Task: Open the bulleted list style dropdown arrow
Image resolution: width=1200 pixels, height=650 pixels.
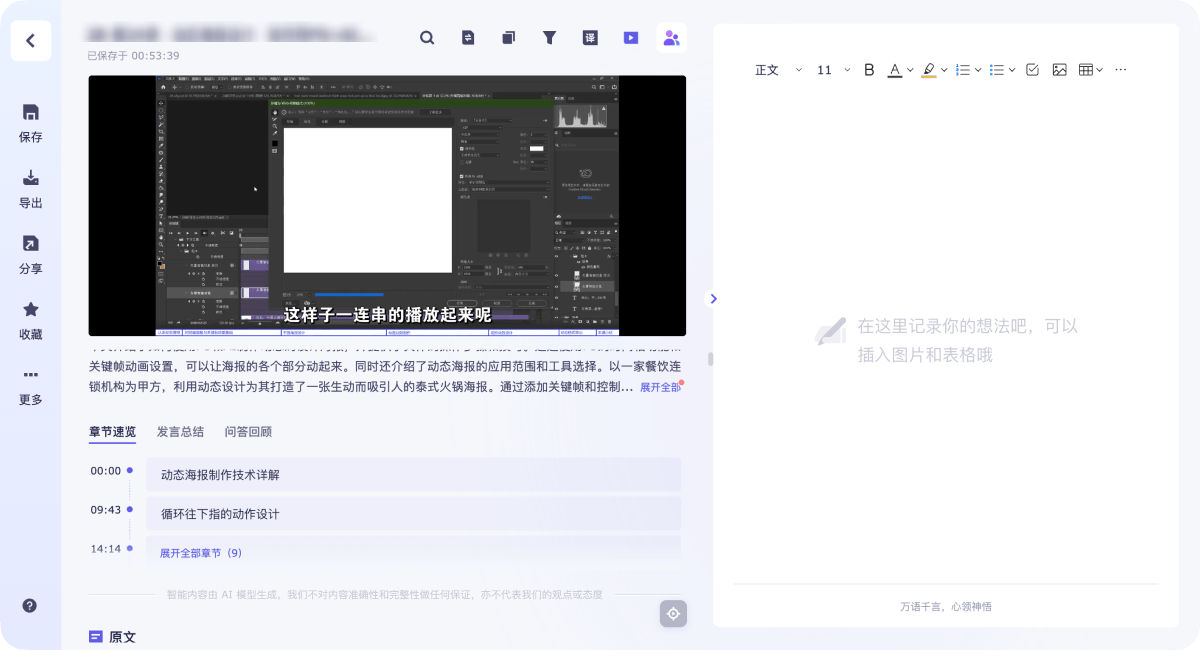Action: [1012, 70]
